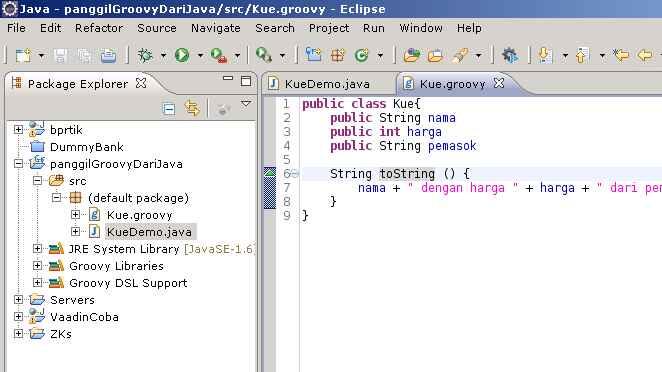Open the Help menu
Image resolution: width=662 pixels, height=372 pixels.
pos(469,28)
